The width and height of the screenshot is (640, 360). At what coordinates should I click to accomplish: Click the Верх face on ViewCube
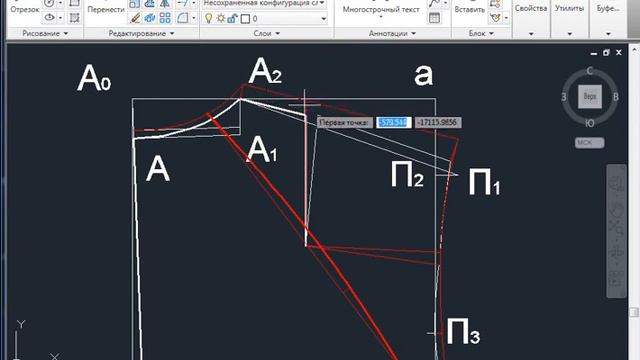pos(590,97)
